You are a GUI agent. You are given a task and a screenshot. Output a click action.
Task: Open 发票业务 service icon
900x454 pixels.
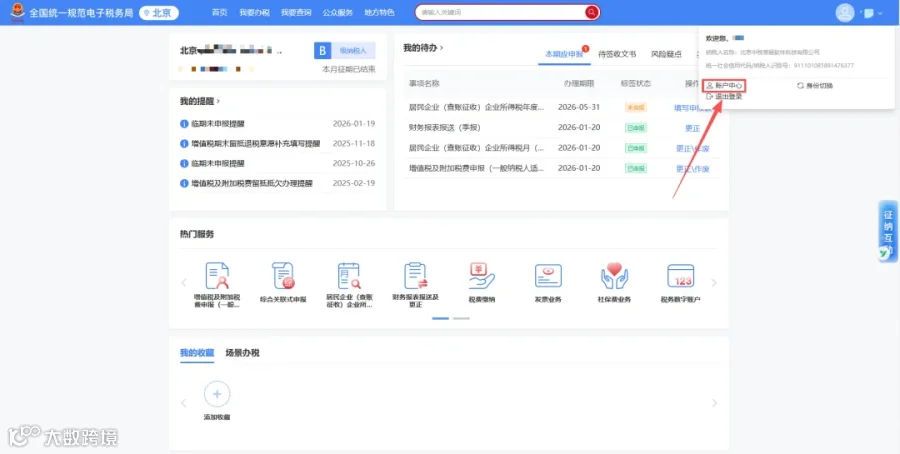[548, 276]
